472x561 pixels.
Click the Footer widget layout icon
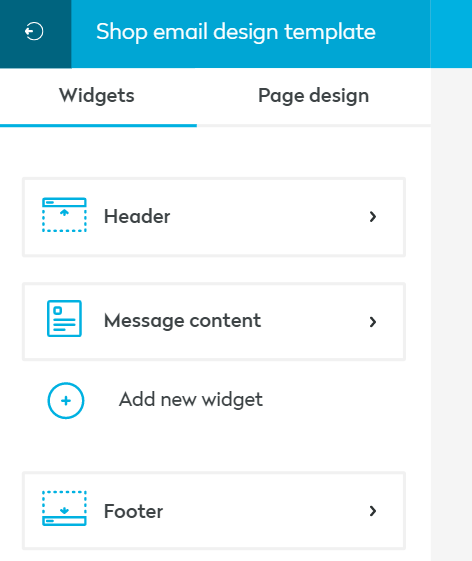tap(64, 508)
